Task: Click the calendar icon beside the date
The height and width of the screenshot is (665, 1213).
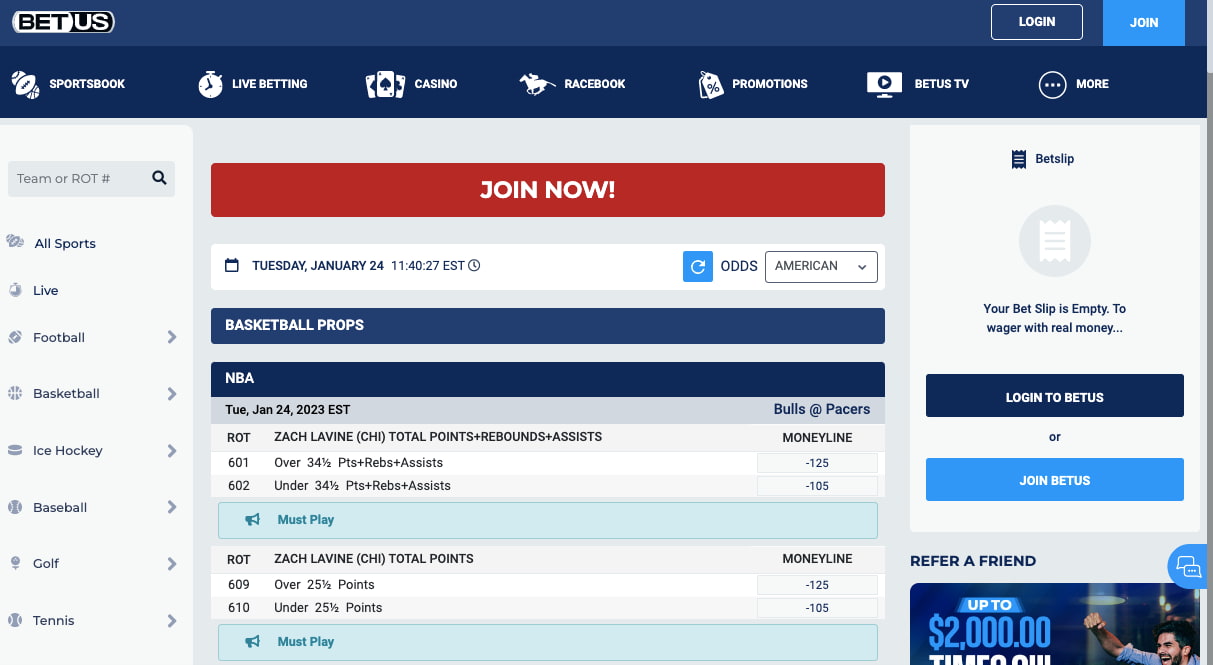Action: pyautogui.click(x=232, y=265)
